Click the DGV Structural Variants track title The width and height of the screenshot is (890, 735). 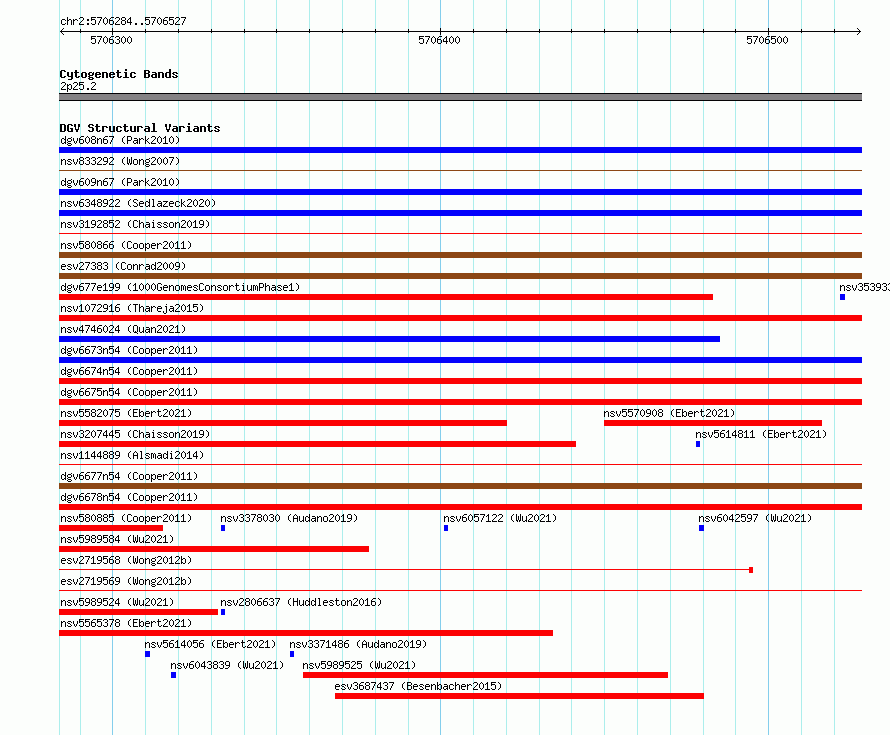[x=140, y=128]
